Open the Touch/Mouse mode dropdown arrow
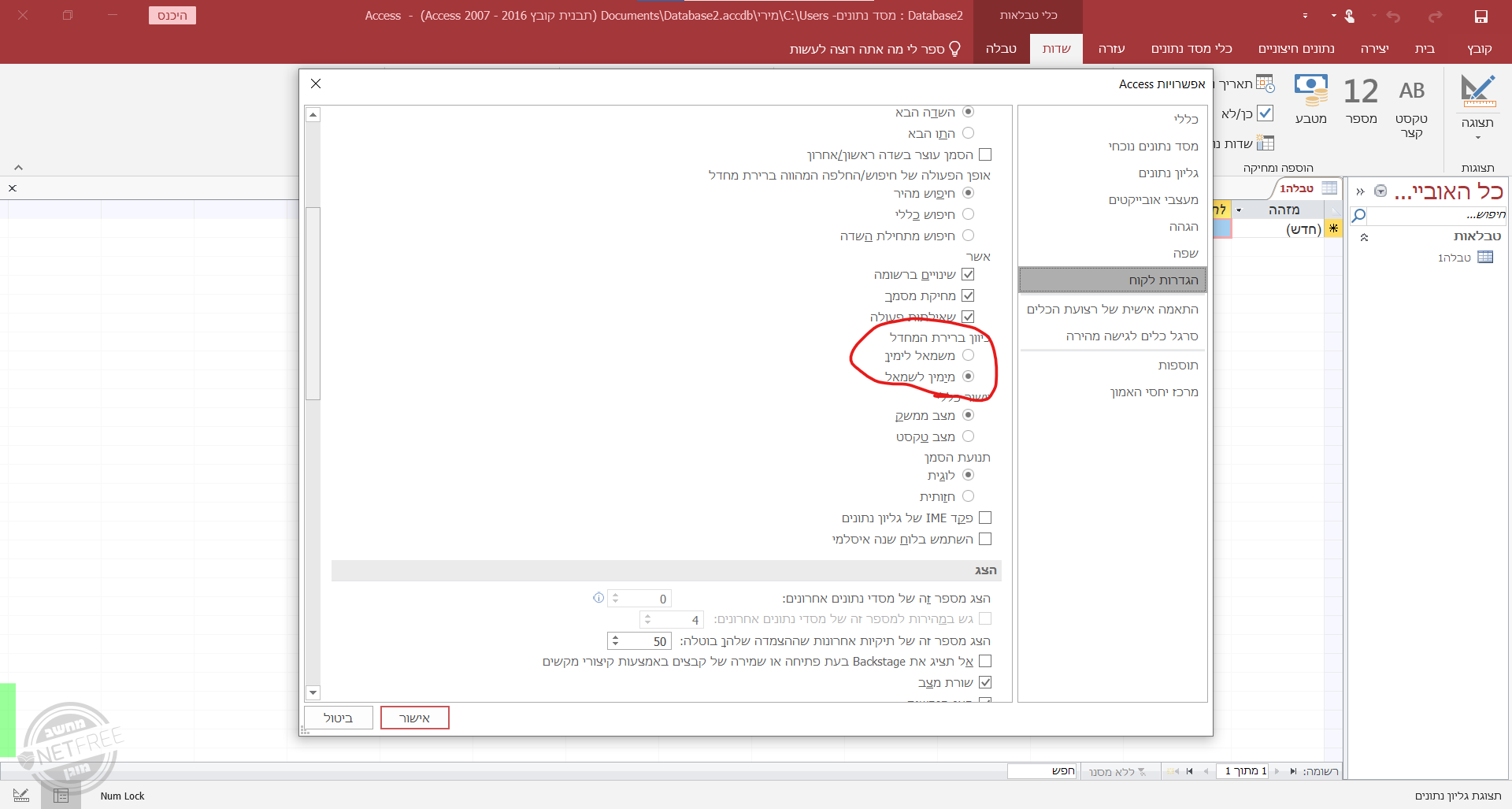1512x809 pixels. coord(1333,16)
